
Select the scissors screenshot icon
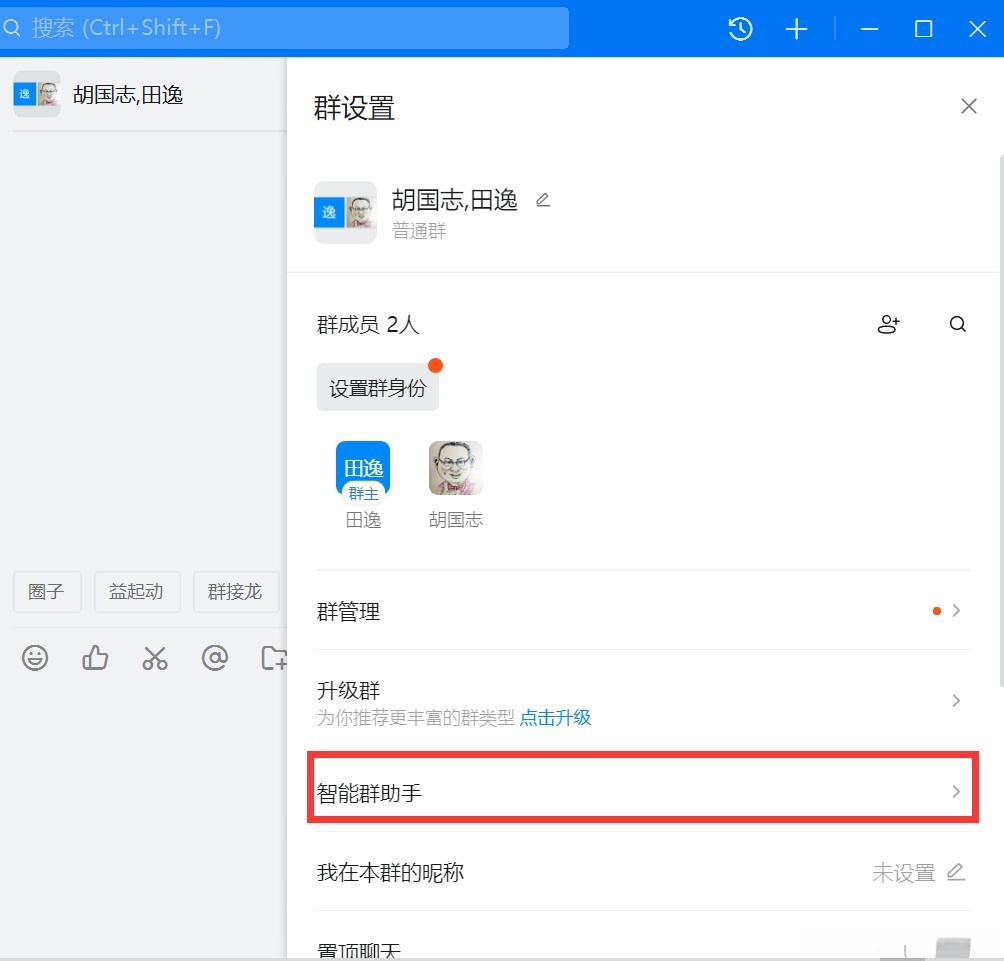click(x=155, y=658)
